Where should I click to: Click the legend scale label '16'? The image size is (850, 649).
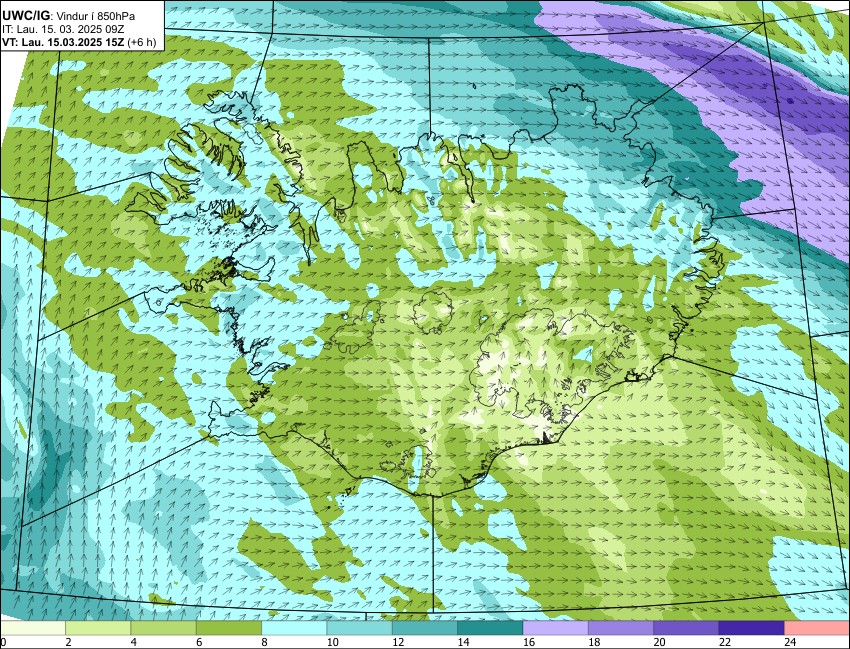[x=529, y=642]
